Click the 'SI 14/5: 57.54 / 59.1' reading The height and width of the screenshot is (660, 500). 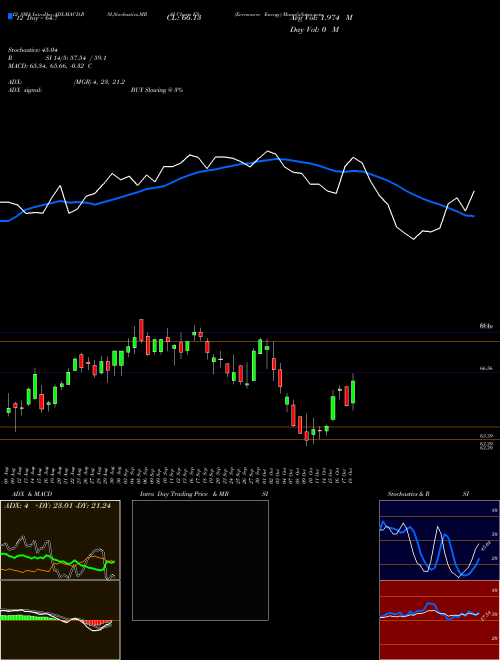click(76, 58)
